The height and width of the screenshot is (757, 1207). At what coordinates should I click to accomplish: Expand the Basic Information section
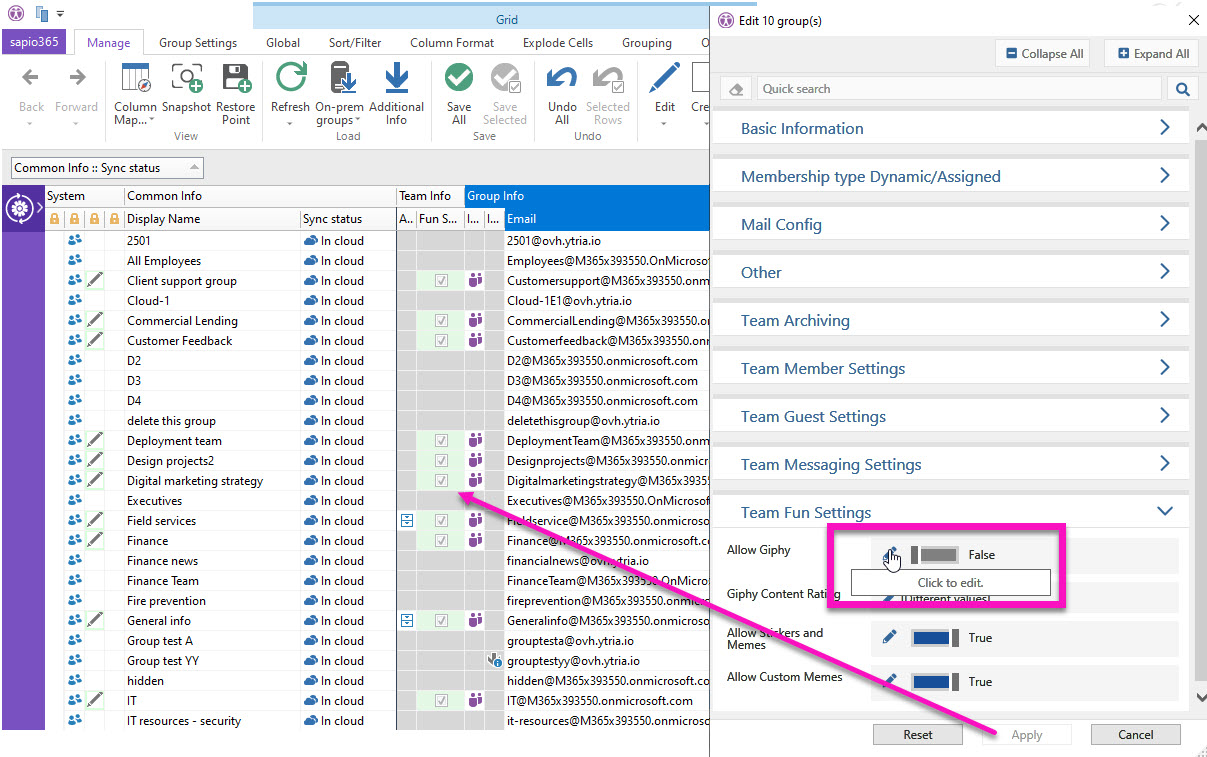point(1164,128)
